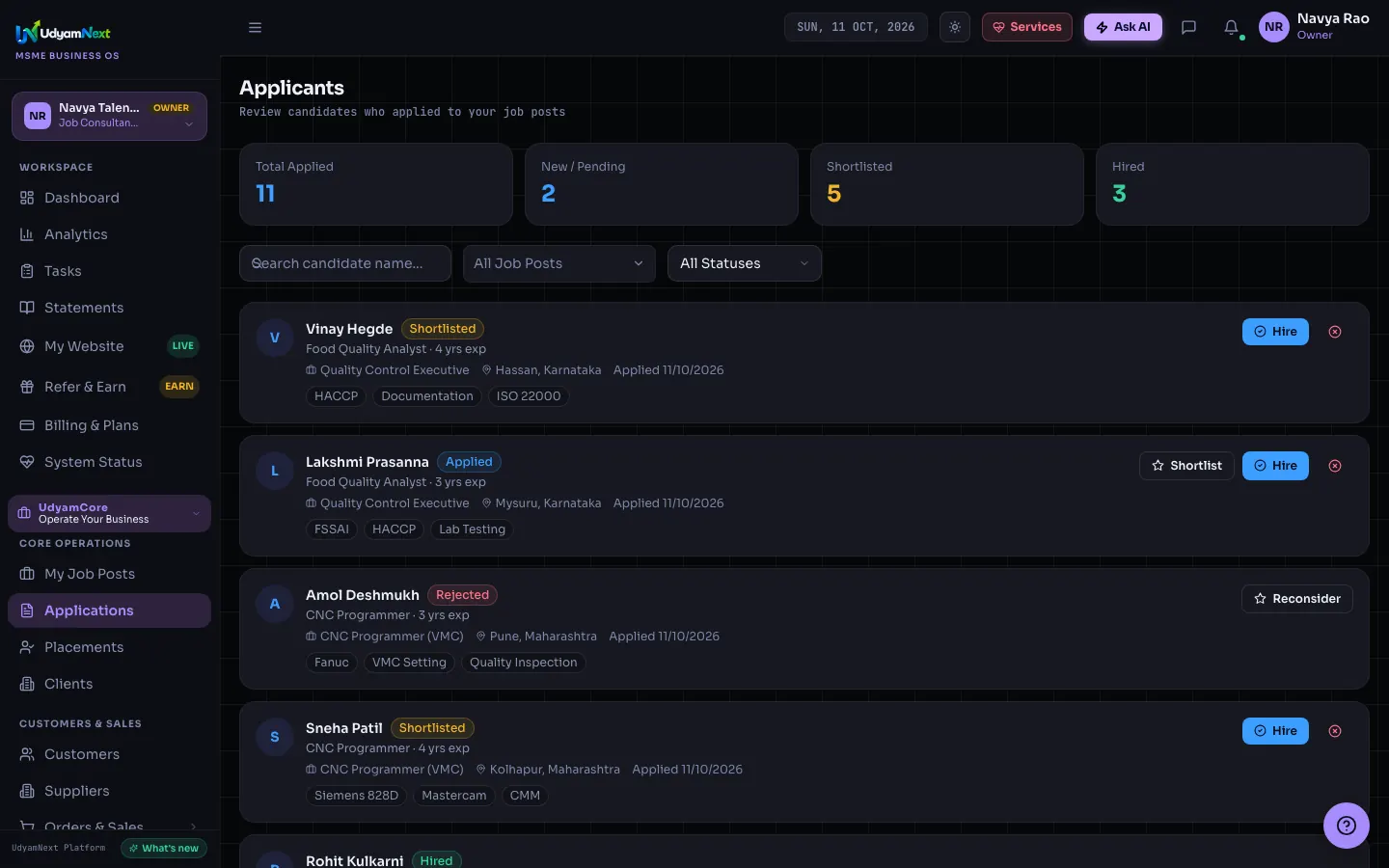Click the L avatar for Lakshmi Prasanna
The height and width of the screenshot is (868, 1389).
pos(275,471)
